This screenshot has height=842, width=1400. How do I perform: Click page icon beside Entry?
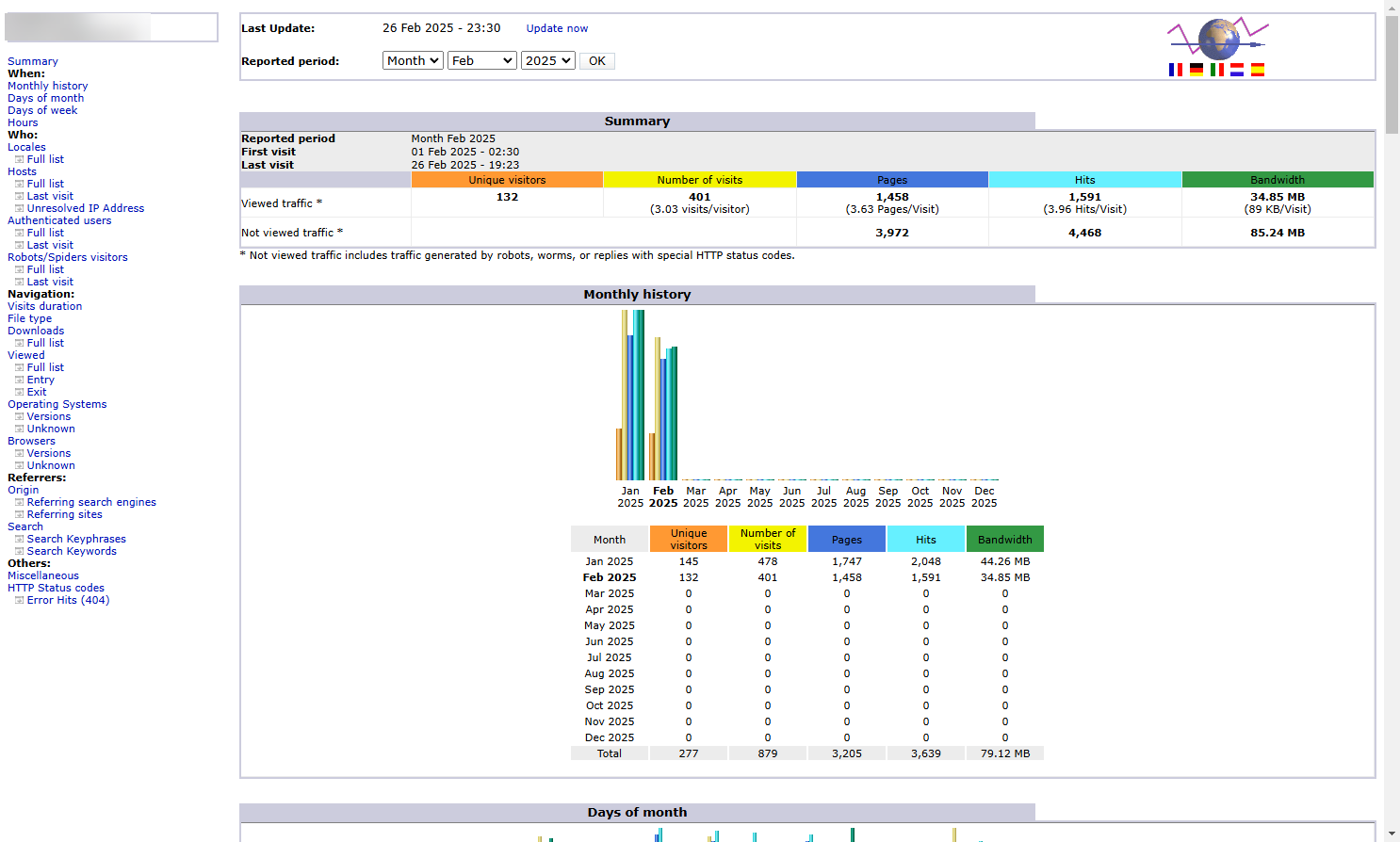click(19, 380)
